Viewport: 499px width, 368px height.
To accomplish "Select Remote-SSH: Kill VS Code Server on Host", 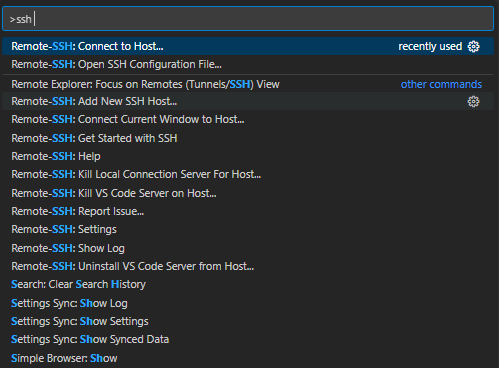I will point(248,193).
